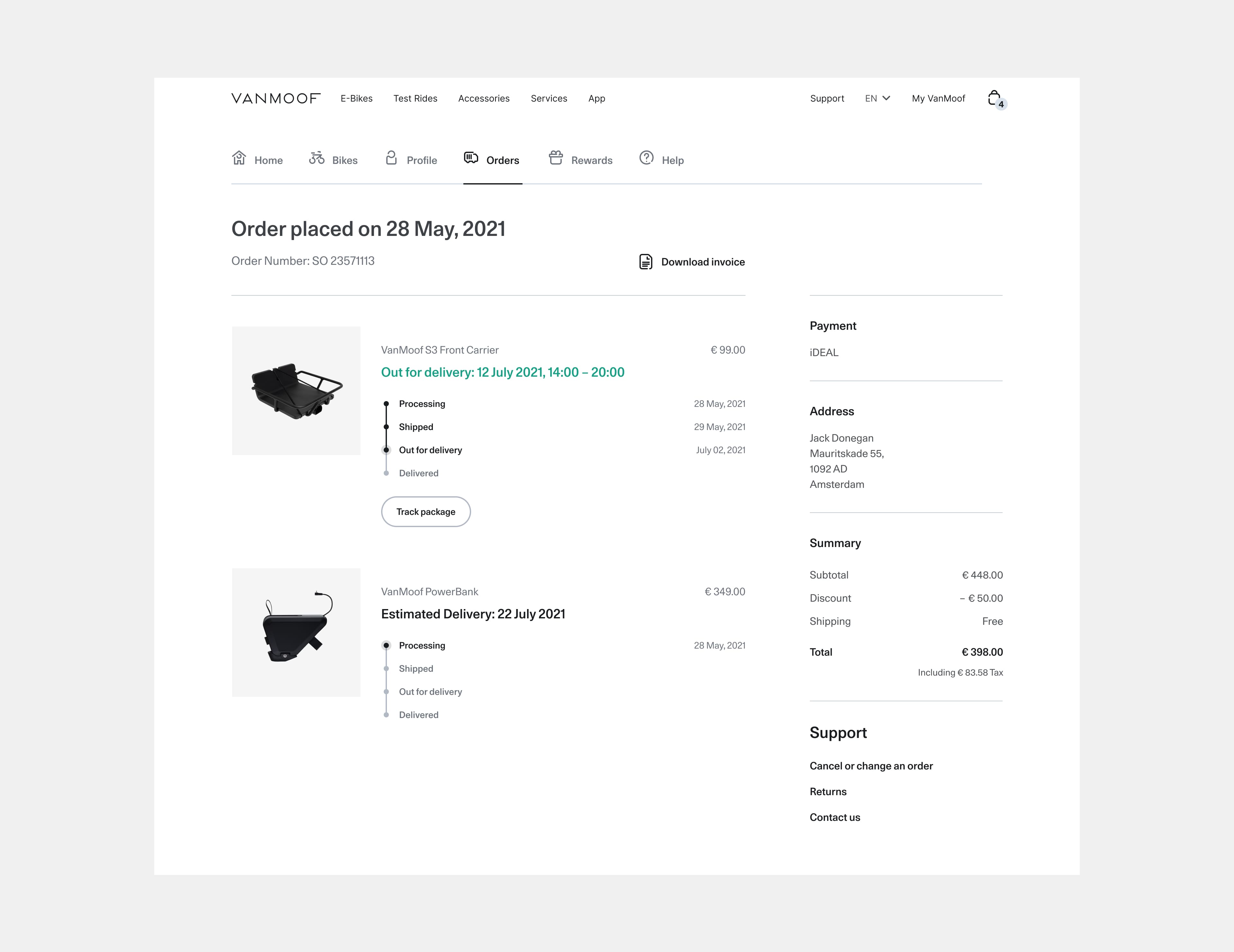Click the Profile person icon
Screen dimensions: 1234x952
pyautogui.click(x=391, y=157)
